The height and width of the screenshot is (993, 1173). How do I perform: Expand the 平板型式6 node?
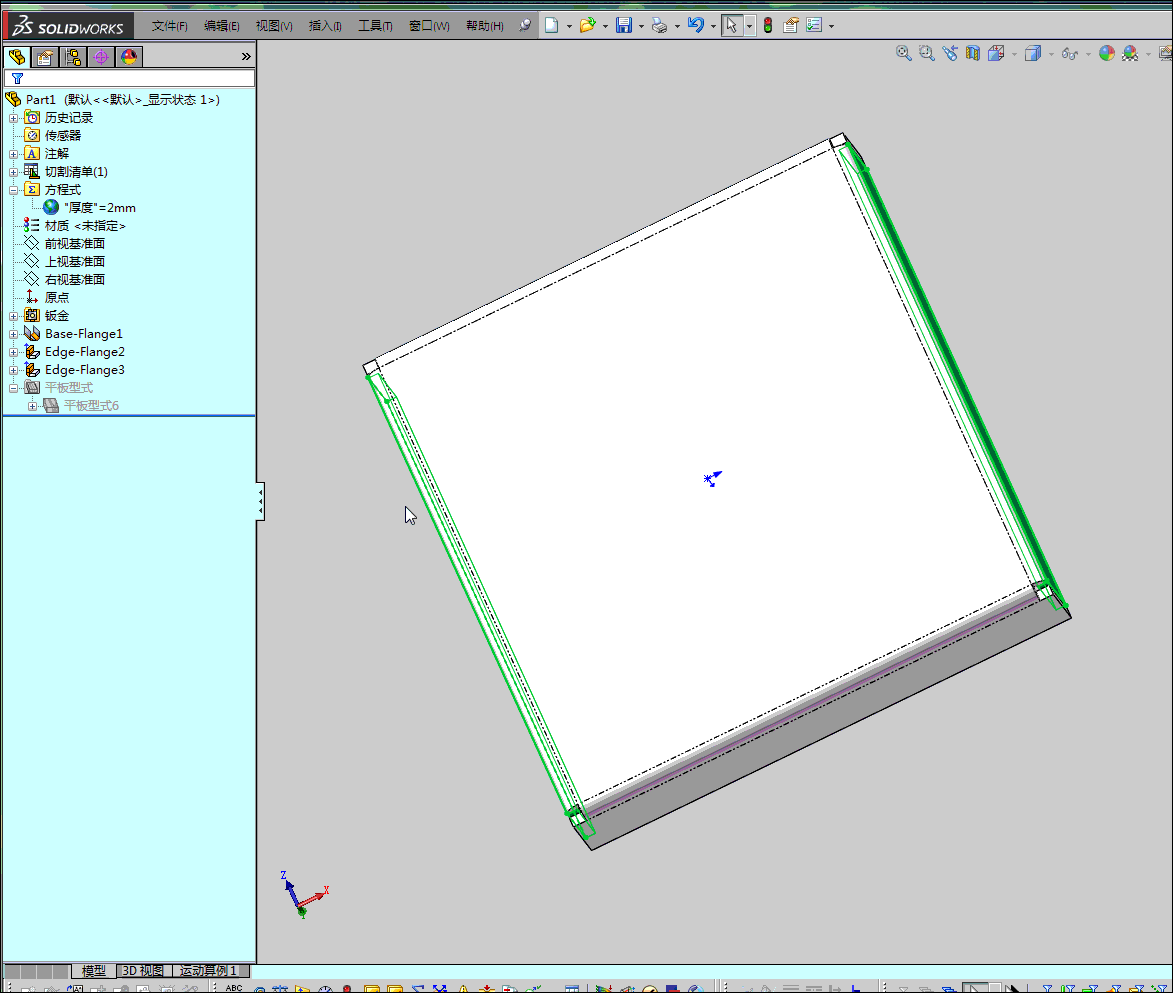tap(32, 406)
